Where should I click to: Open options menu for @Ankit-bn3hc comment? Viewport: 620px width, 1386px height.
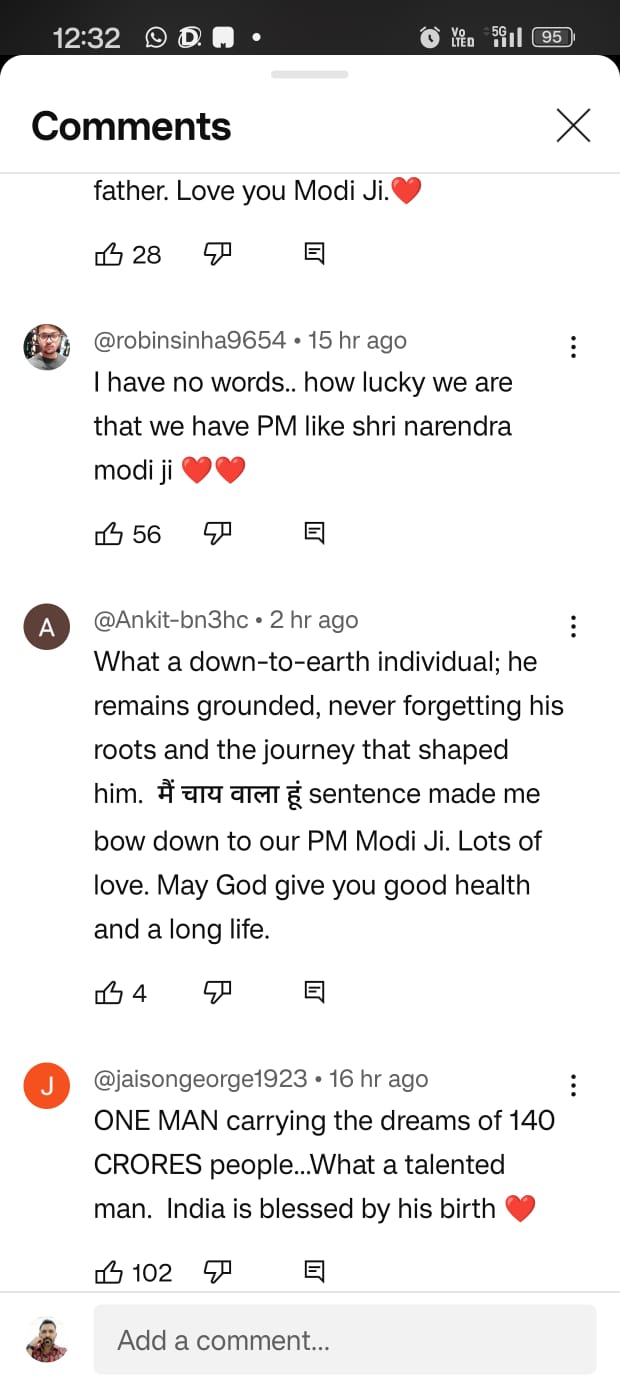click(x=573, y=626)
